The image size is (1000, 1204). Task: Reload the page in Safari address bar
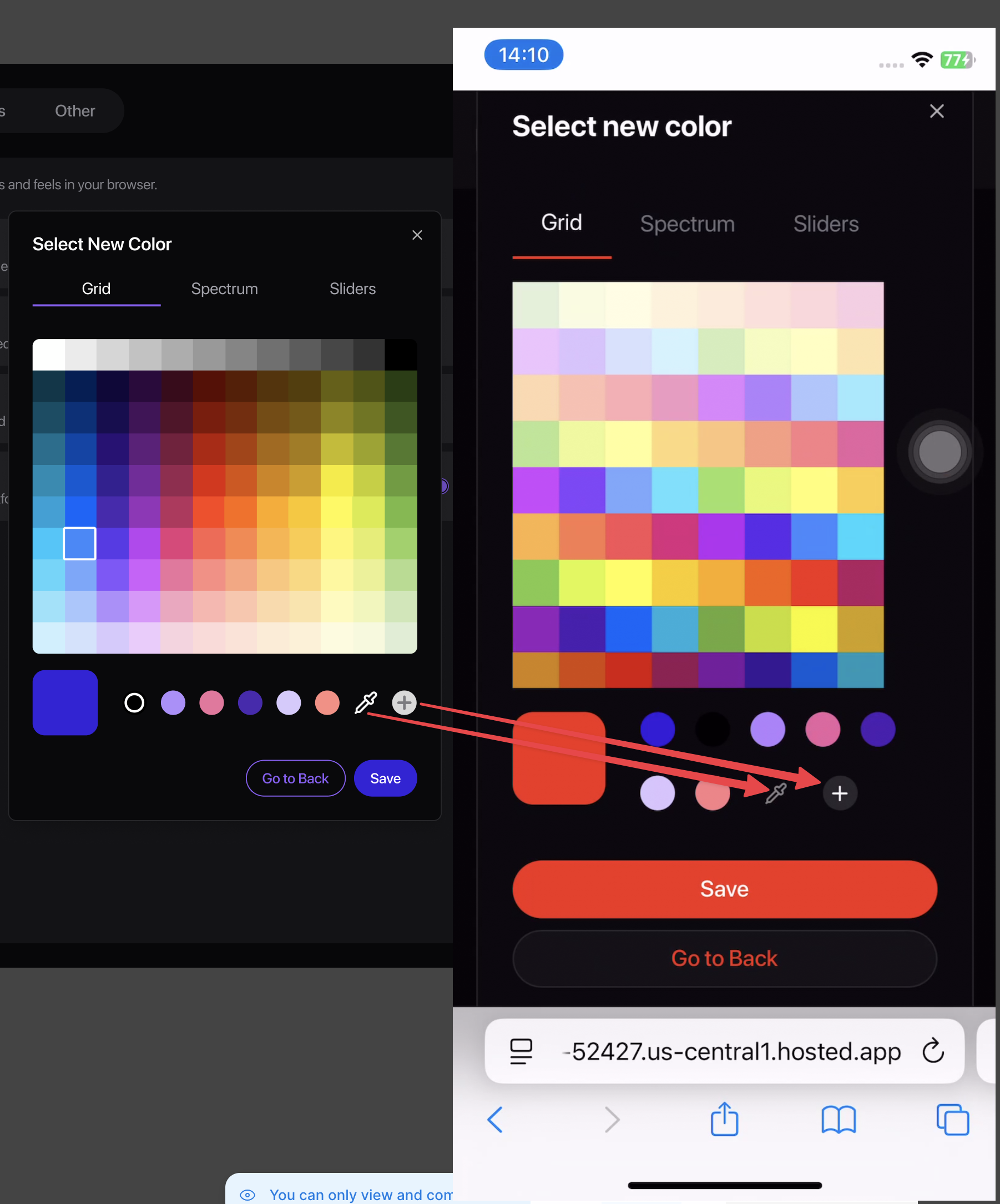point(933,1050)
